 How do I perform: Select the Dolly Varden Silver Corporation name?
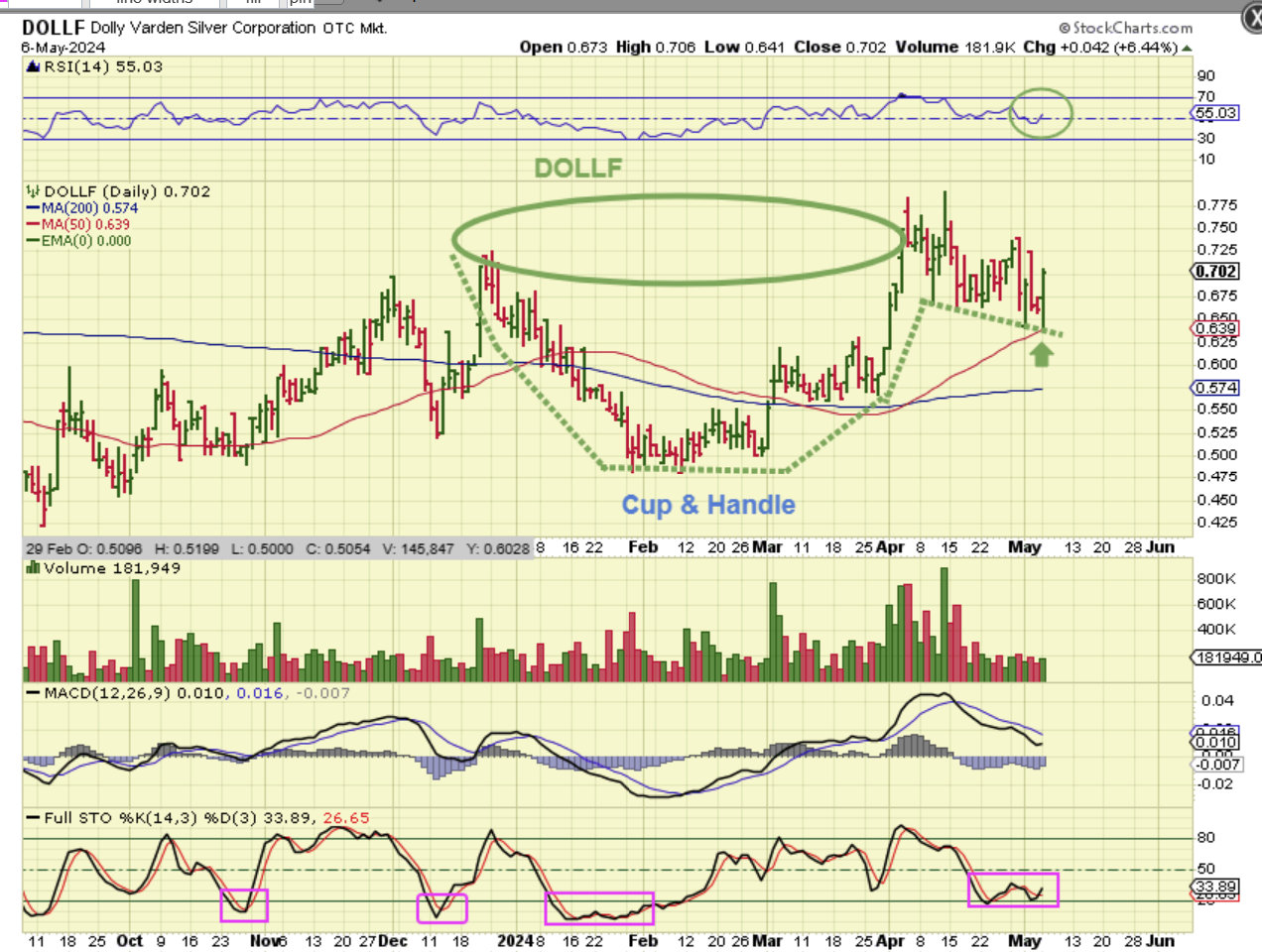click(203, 28)
